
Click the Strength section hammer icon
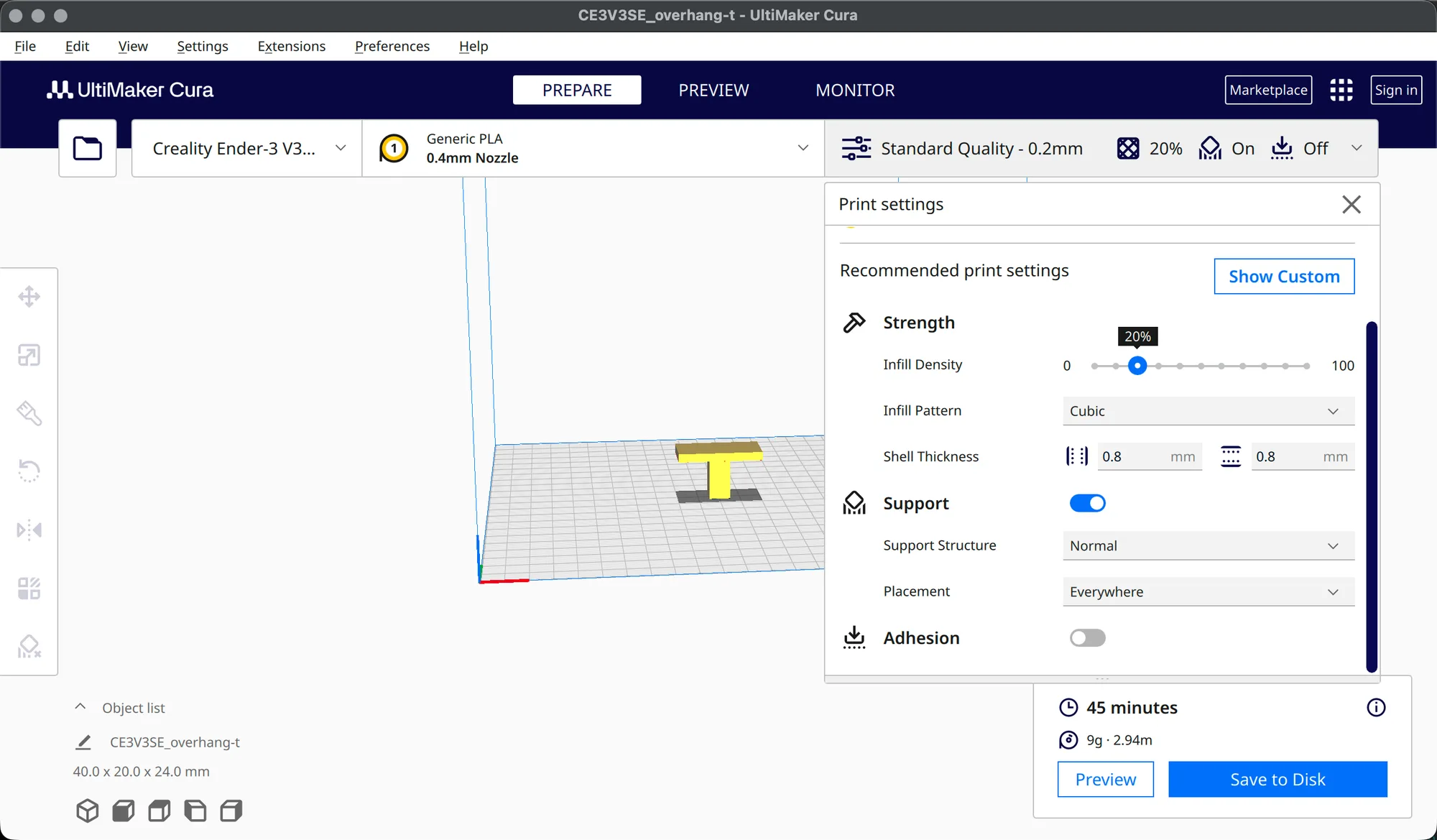[x=854, y=323]
